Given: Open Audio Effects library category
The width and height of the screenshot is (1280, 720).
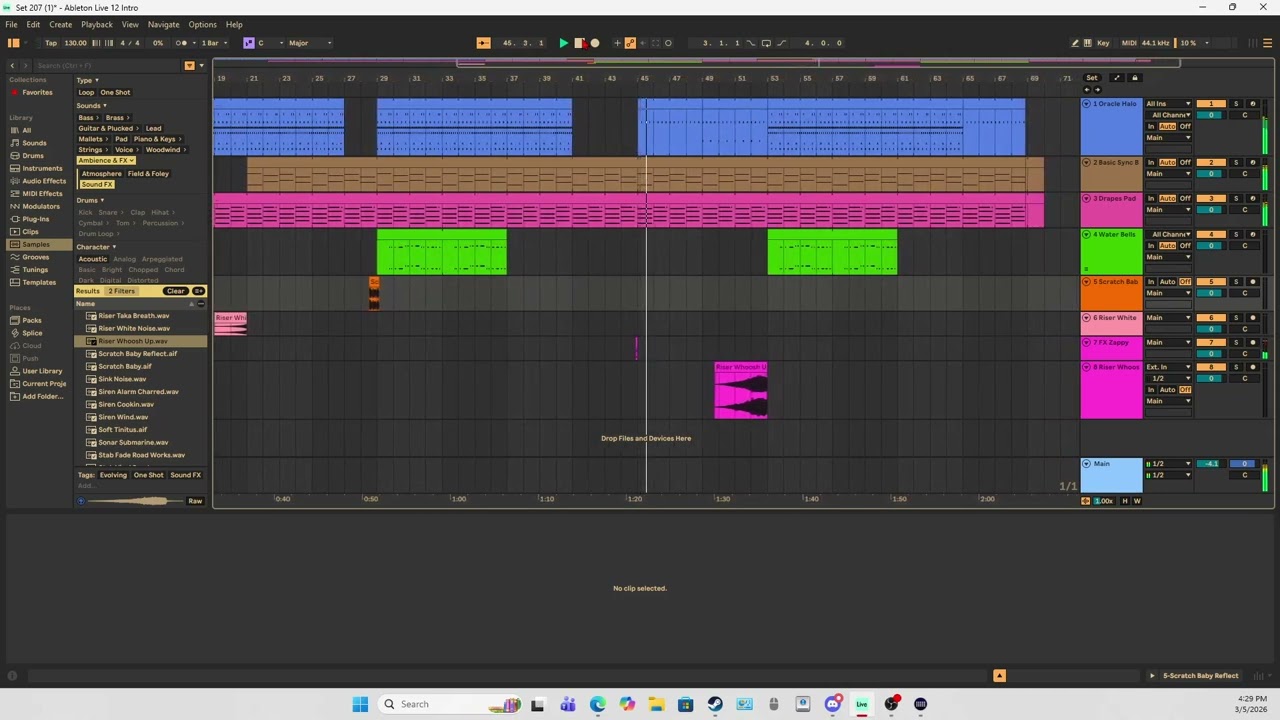Looking at the screenshot, I should pos(44,181).
